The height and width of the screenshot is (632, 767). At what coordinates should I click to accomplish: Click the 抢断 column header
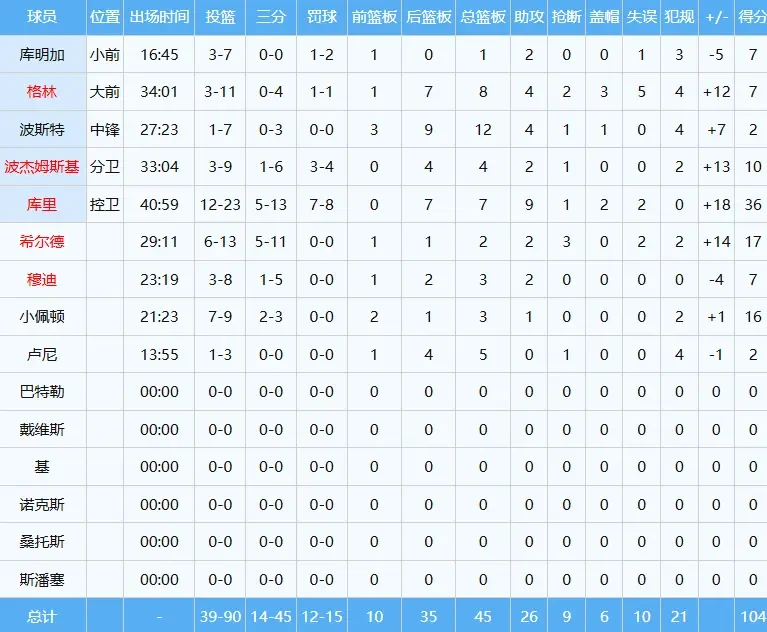tap(566, 17)
